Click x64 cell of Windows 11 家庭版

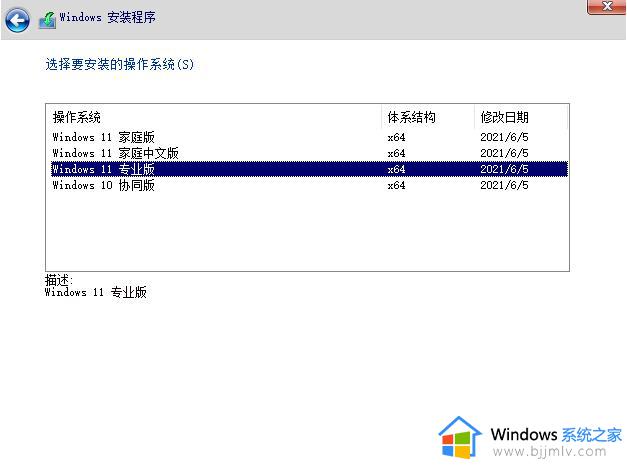[396, 137]
